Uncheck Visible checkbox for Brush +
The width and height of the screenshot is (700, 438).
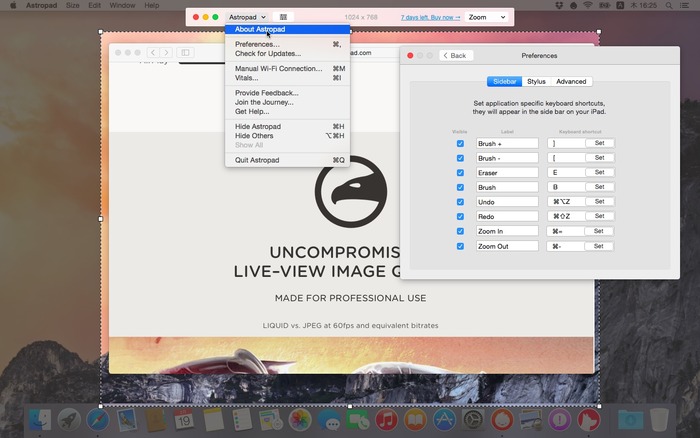tap(460, 144)
